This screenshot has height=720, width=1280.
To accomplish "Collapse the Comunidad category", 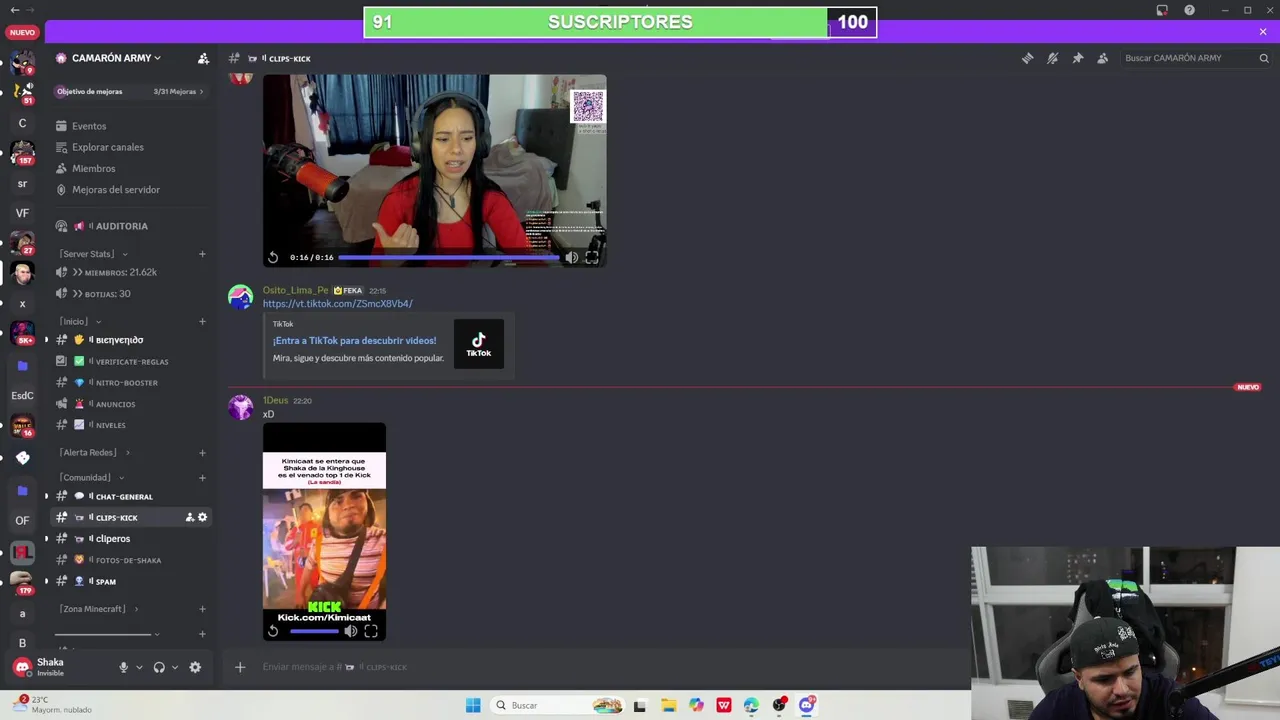I will (89, 477).
